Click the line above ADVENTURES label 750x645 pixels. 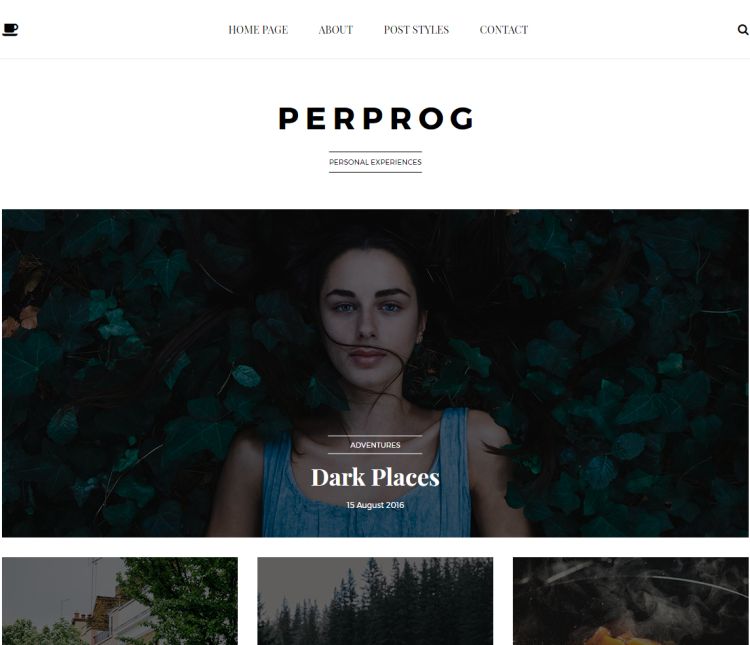375,436
